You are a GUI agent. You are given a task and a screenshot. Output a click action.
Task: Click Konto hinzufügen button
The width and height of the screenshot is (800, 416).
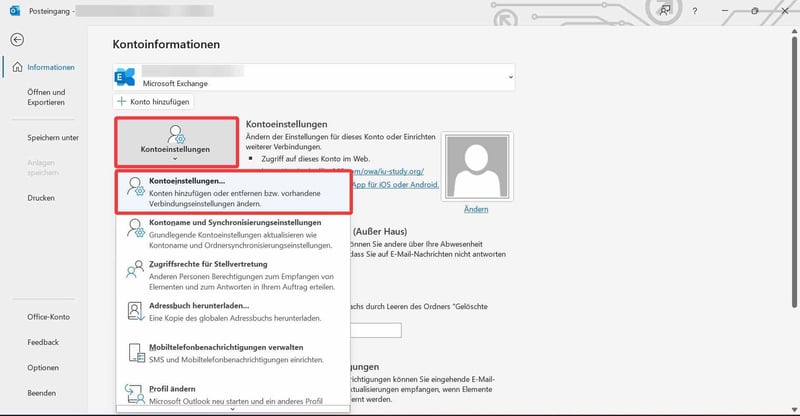[154, 102]
